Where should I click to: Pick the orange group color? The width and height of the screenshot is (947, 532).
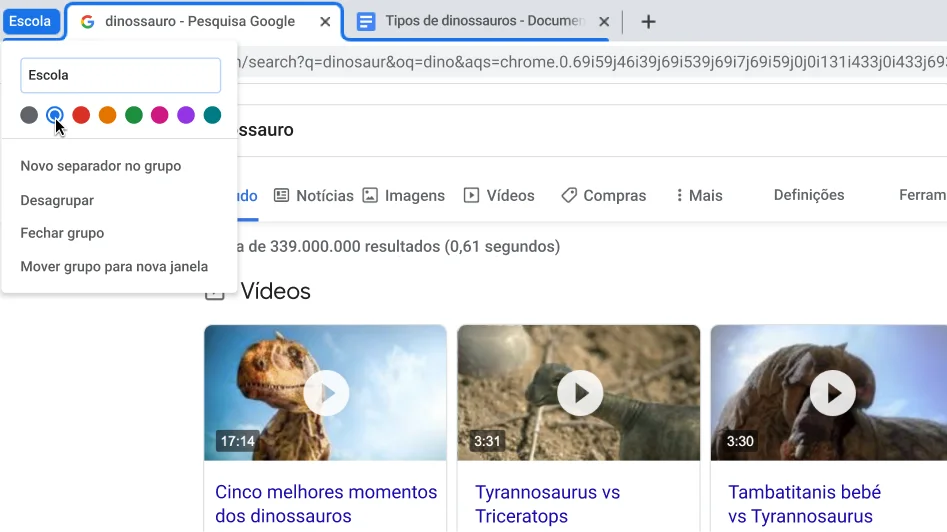[x=107, y=115]
